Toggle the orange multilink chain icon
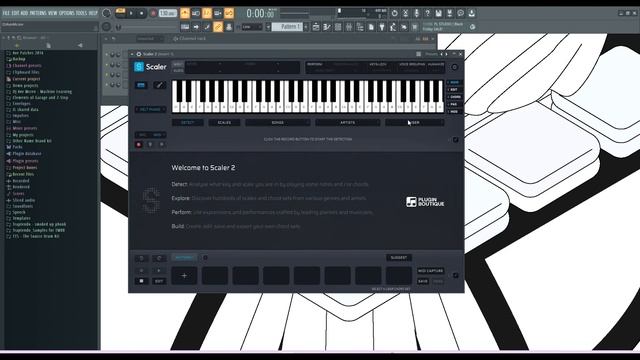The image size is (640, 360). coord(218,27)
